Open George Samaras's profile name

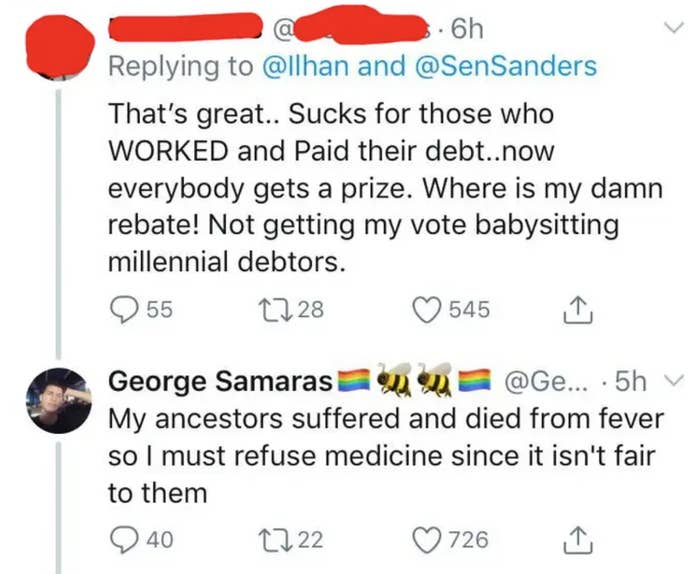click(221, 382)
